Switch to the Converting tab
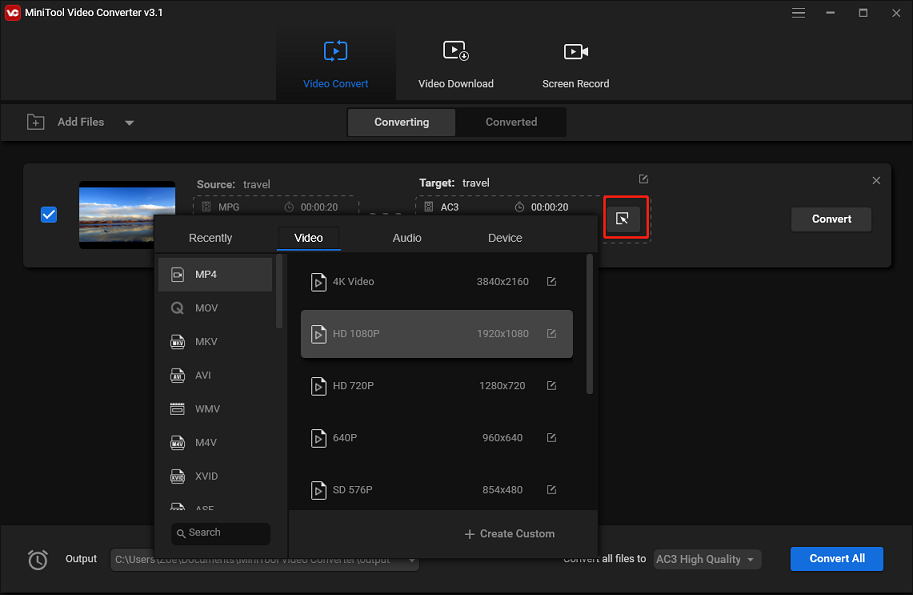913x595 pixels. [x=401, y=122]
